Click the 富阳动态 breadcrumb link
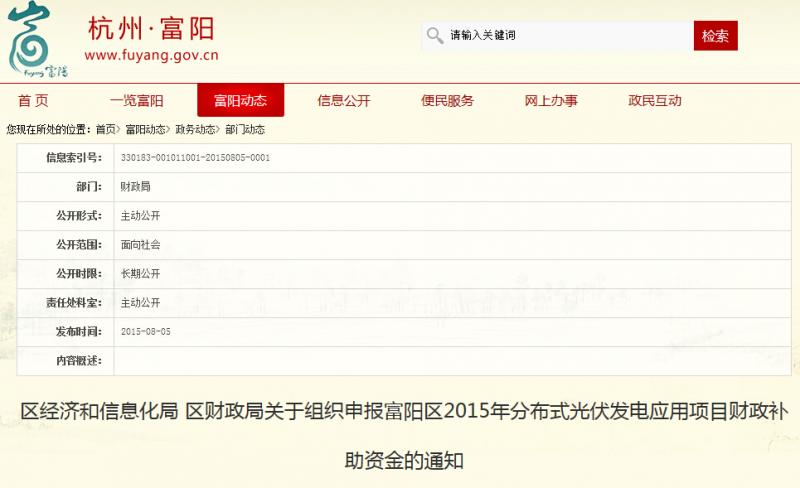Viewport: 800px width, 488px height. click(145, 130)
